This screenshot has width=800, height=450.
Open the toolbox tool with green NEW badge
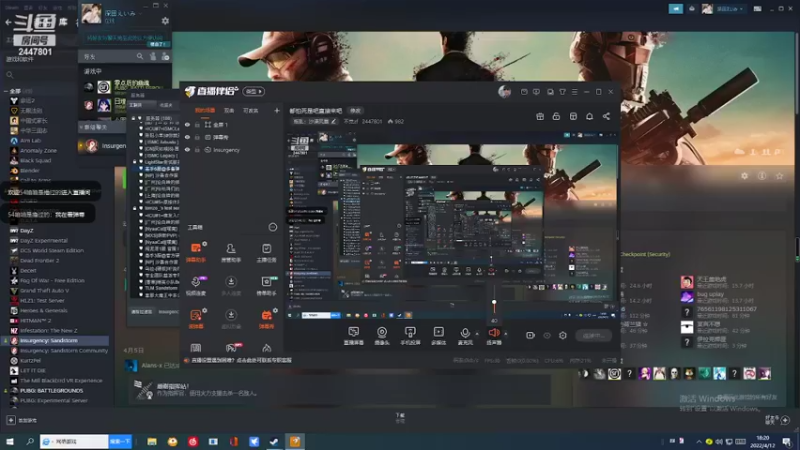pos(266,286)
